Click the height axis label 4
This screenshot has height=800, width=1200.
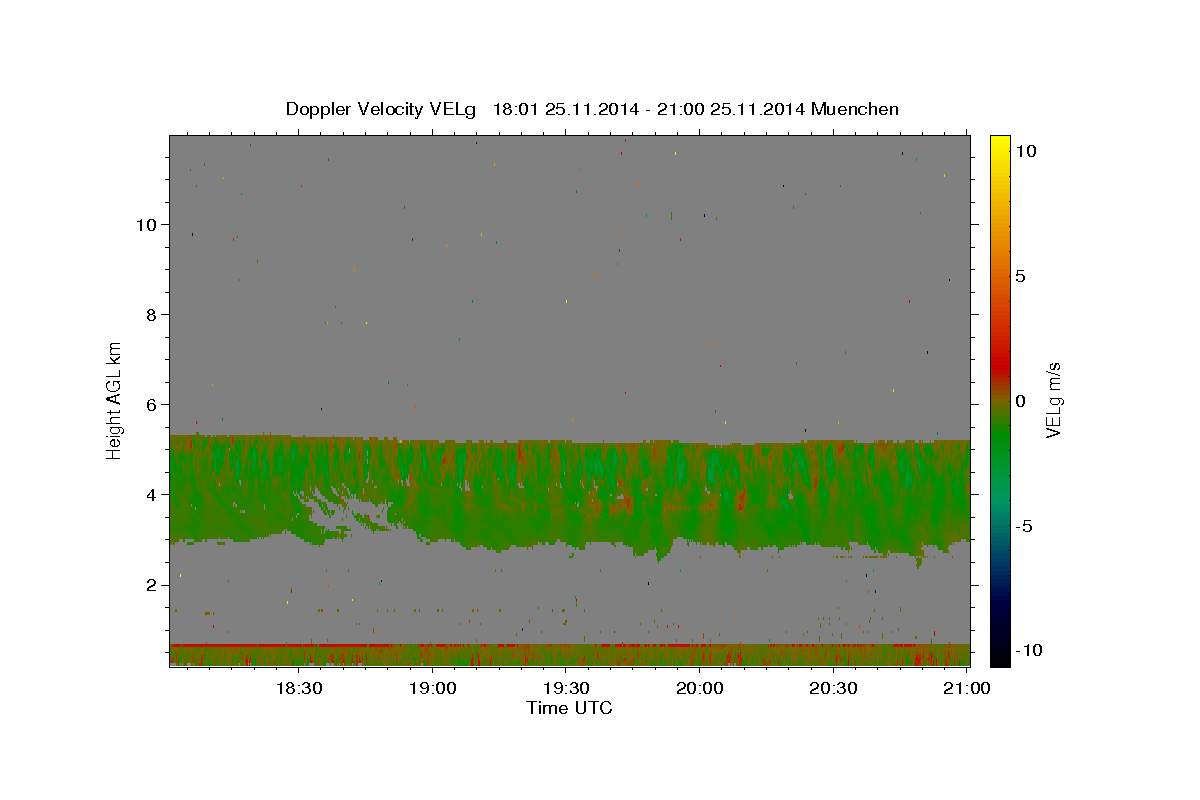pyautogui.click(x=152, y=494)
